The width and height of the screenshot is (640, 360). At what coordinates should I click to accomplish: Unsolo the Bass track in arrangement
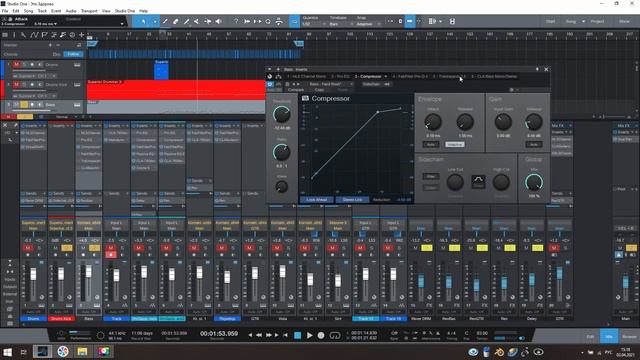(24, 105)
